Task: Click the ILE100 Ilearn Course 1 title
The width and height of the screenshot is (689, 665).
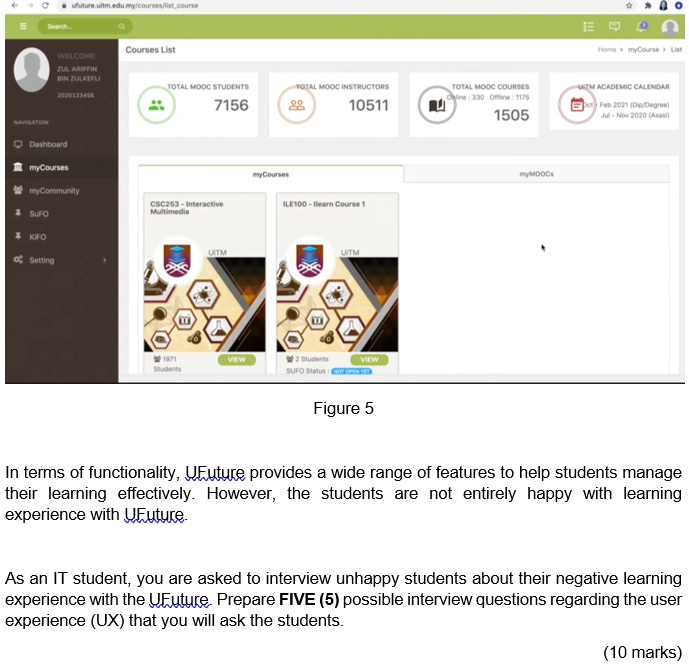Action: (324, 204)
